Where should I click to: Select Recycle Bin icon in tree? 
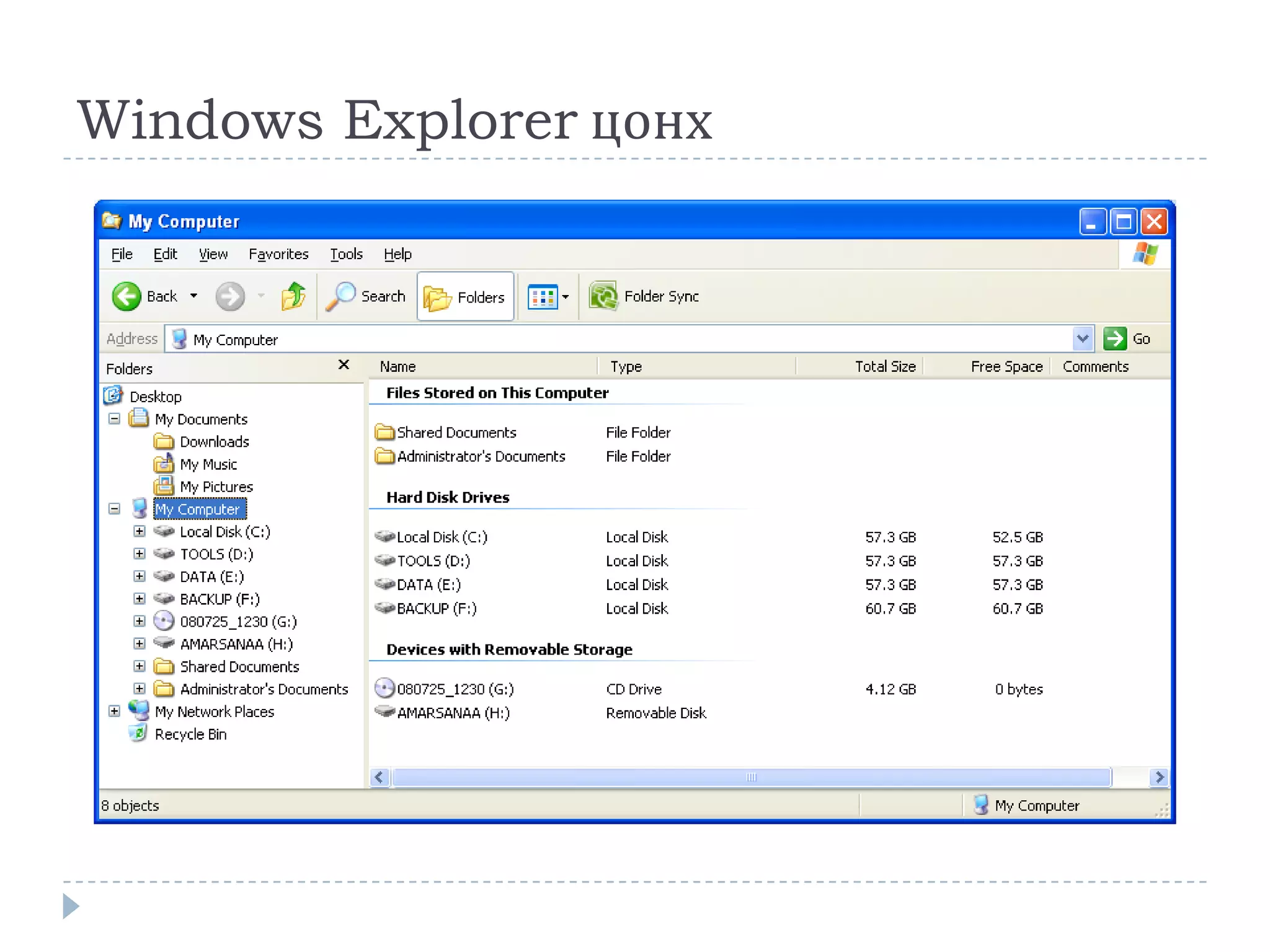pyautogui.click(x=138, y=733)
